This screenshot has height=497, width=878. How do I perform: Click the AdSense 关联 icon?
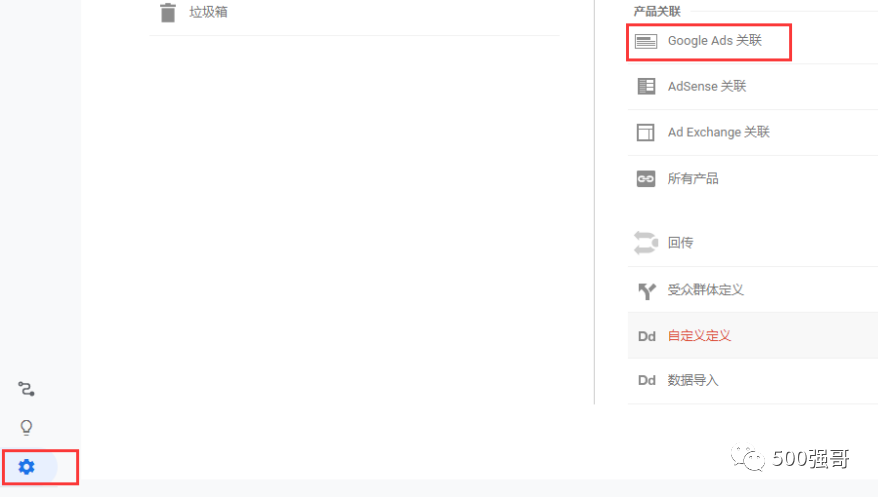pyautogui.click(x=646, y=86)
